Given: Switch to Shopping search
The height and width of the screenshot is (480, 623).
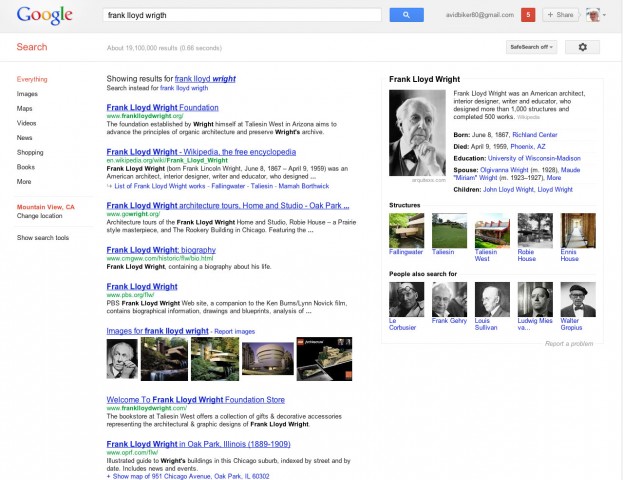Looking at the screenshot, I should tap(30, 152).
